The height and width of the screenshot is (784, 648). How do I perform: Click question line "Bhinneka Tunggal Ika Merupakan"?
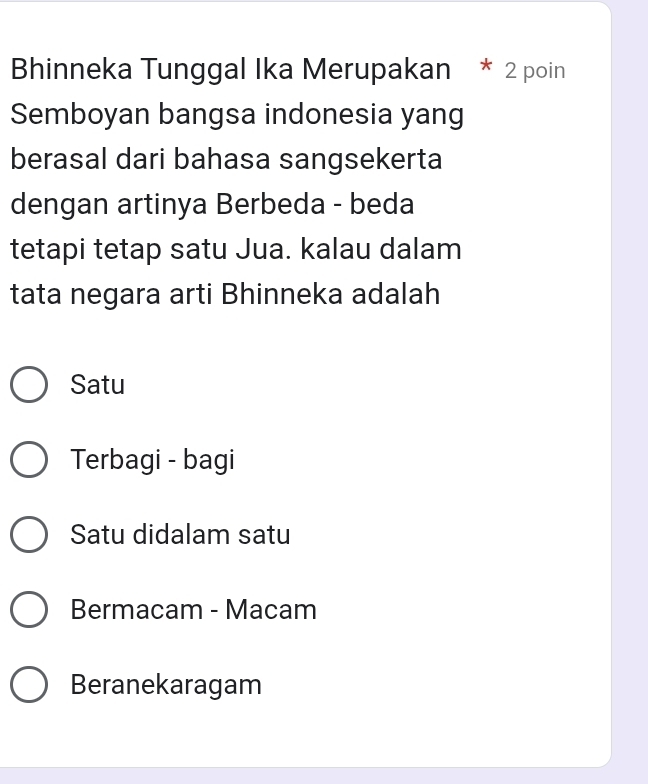pyautogui.click(x=230, y=71)
